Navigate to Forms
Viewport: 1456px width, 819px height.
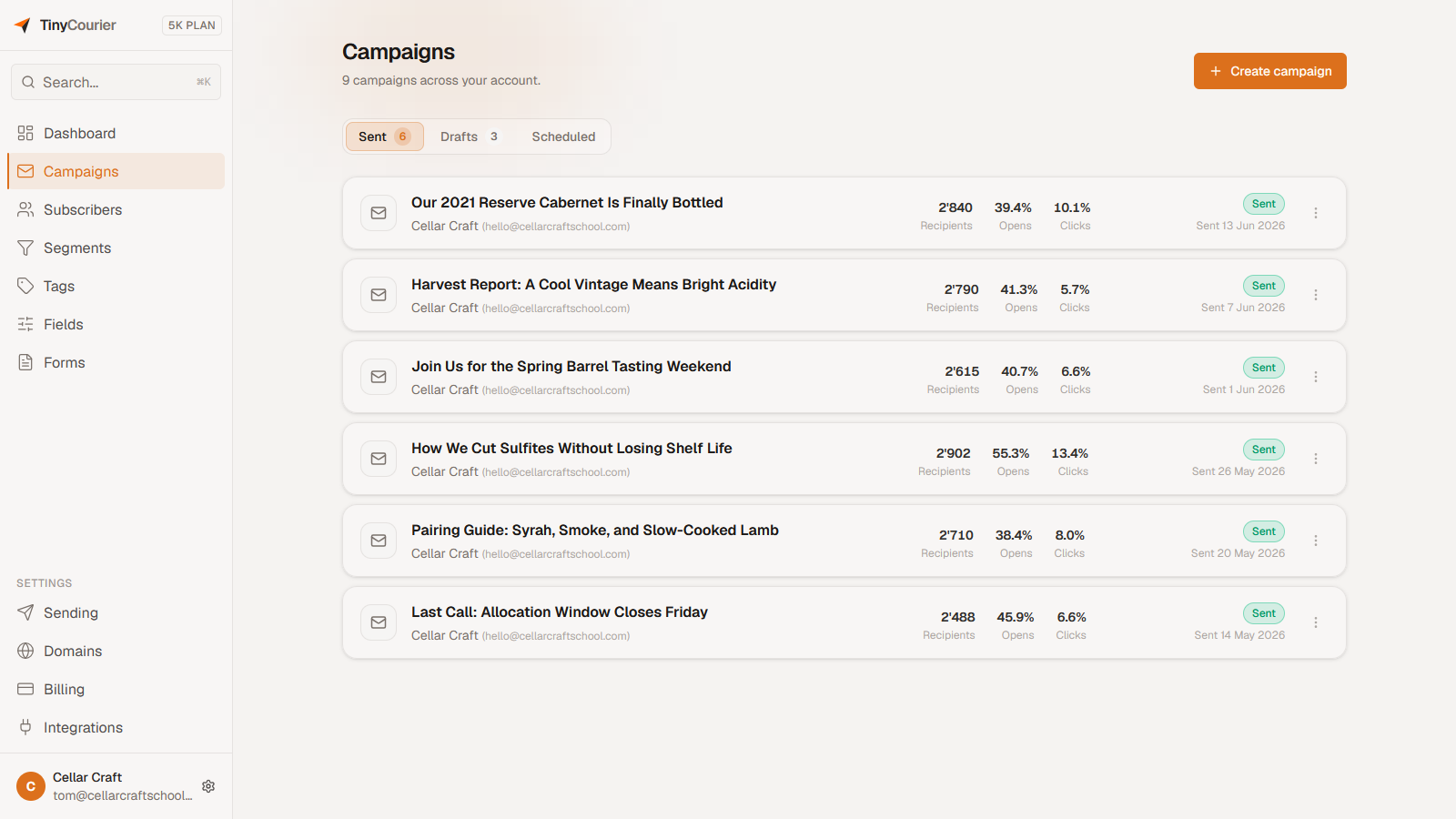116,362
